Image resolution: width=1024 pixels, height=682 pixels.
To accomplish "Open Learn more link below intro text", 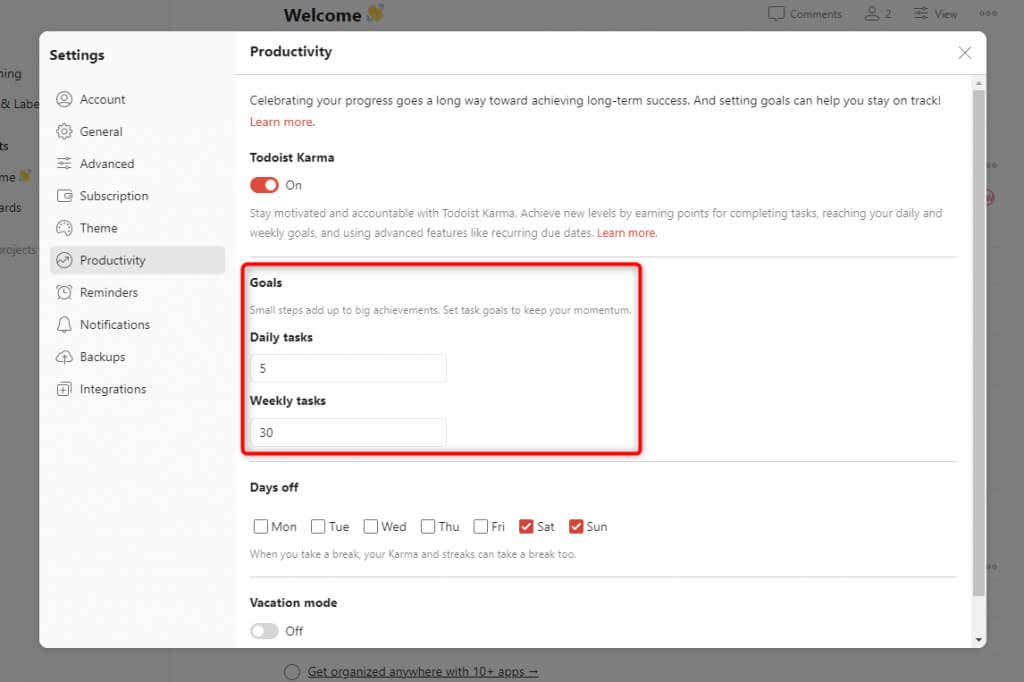I will [281, 122].
